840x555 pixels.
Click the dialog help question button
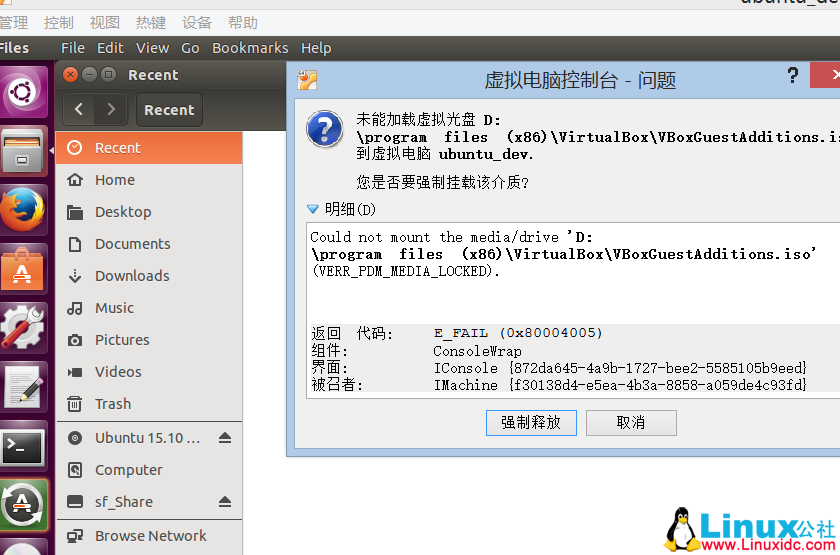pyautogui.click(x=793, y=75)
